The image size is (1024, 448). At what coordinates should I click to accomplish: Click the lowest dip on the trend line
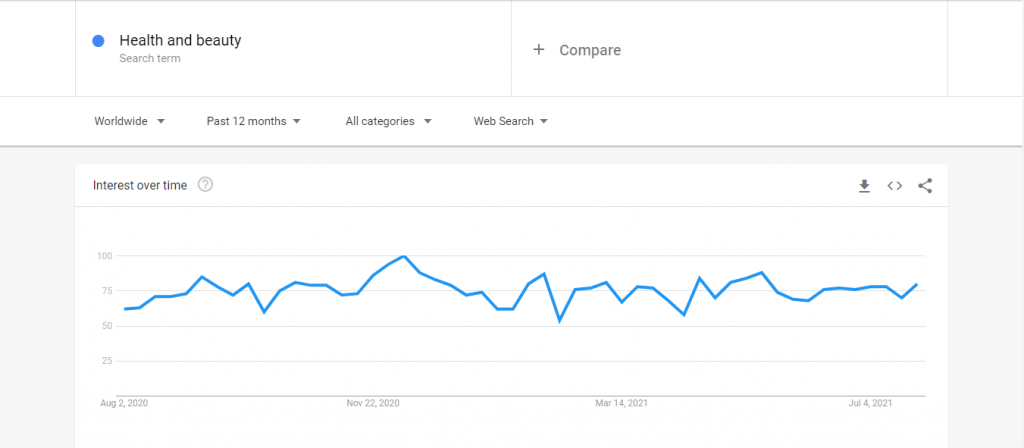(x=560, y=321)
